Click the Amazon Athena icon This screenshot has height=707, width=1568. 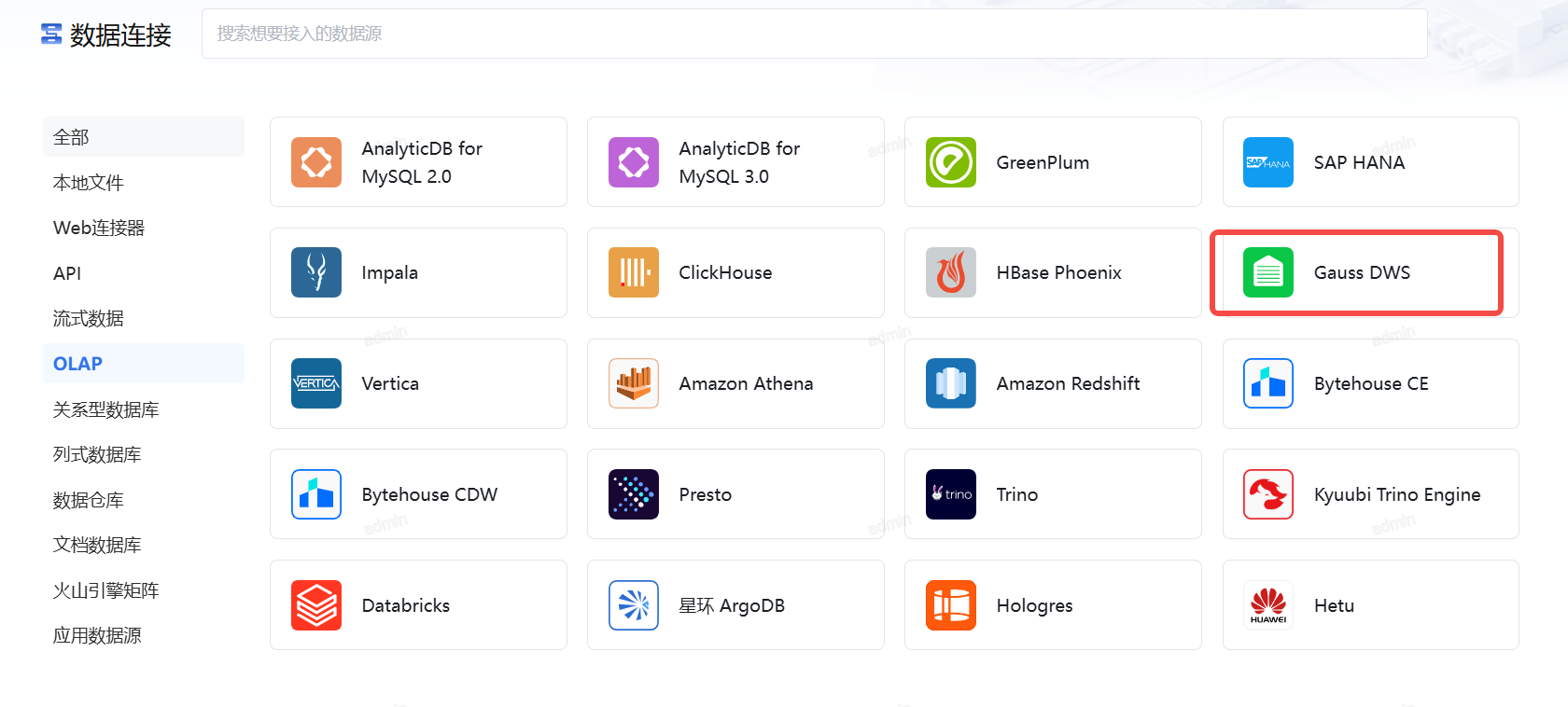(x=633, y=383)
